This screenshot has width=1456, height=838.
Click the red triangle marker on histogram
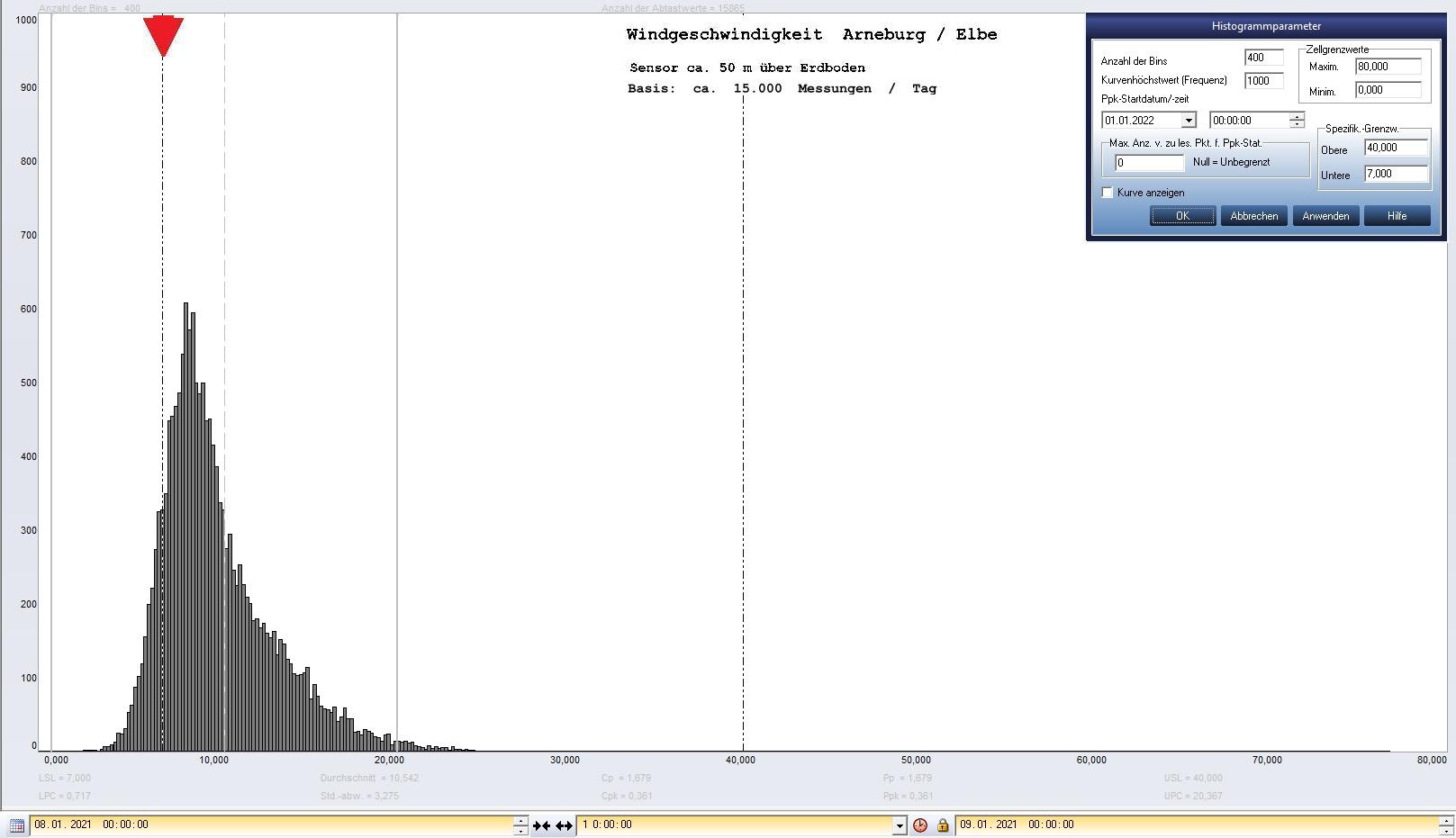[x=163, y=36]
